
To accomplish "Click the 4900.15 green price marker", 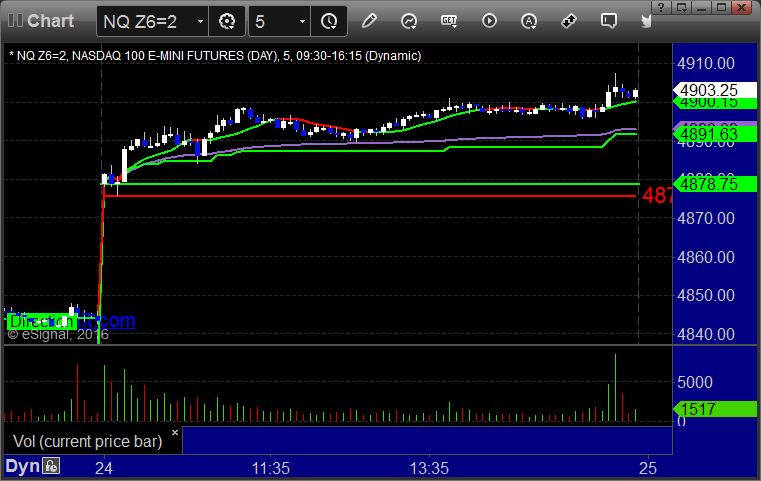I will pos(714,103).
